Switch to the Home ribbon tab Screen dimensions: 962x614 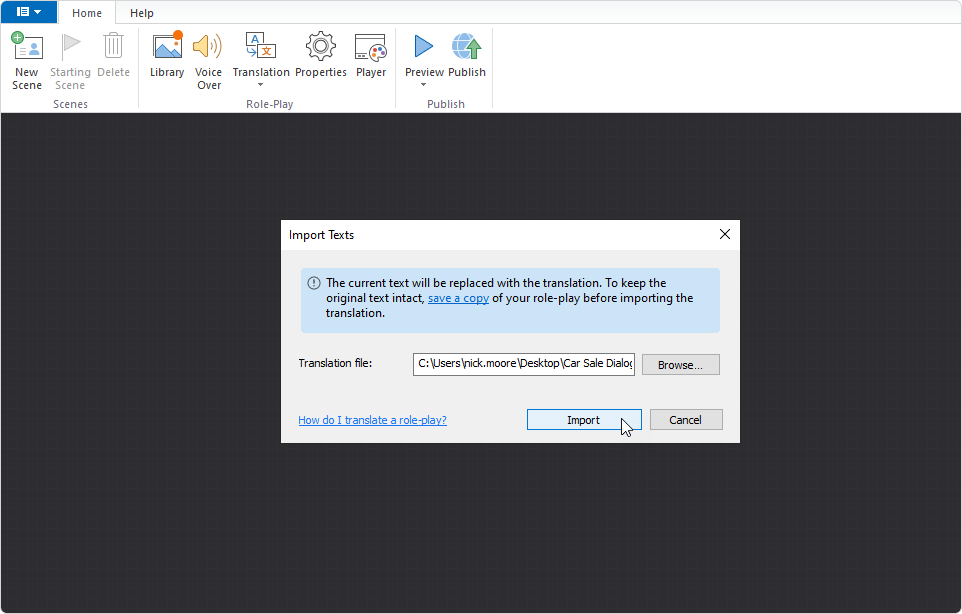pos(87,13)
